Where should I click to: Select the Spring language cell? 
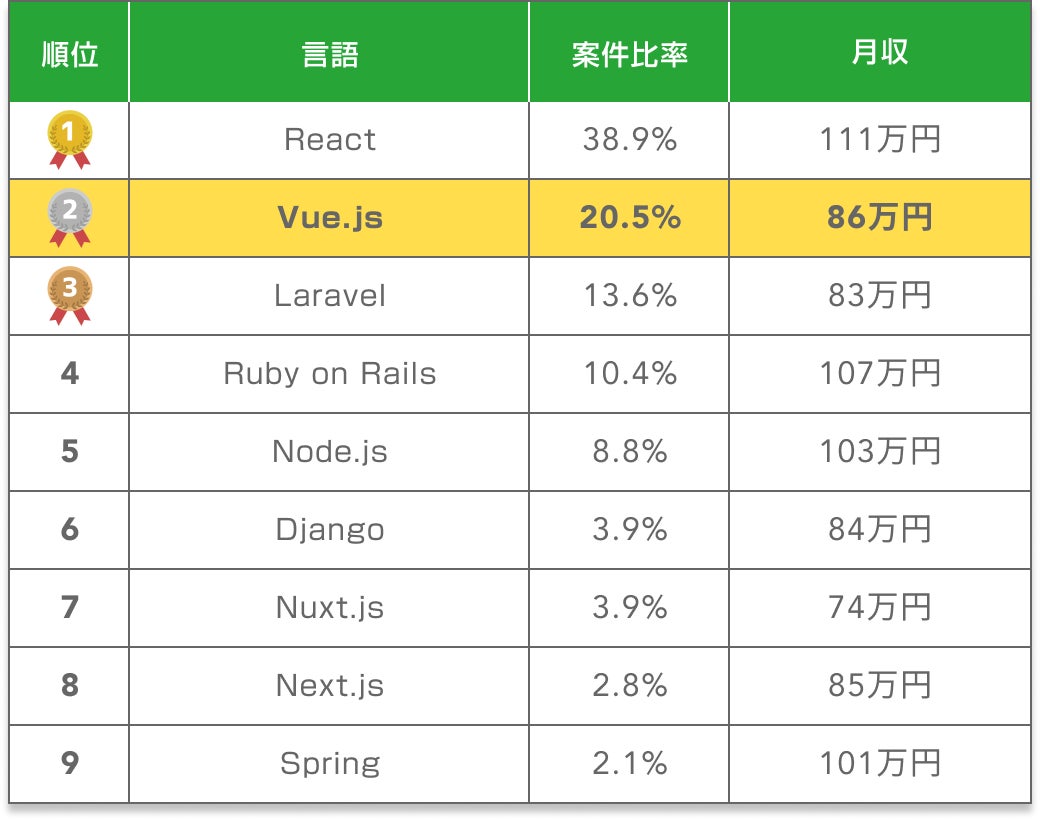(x=329, y=764)
